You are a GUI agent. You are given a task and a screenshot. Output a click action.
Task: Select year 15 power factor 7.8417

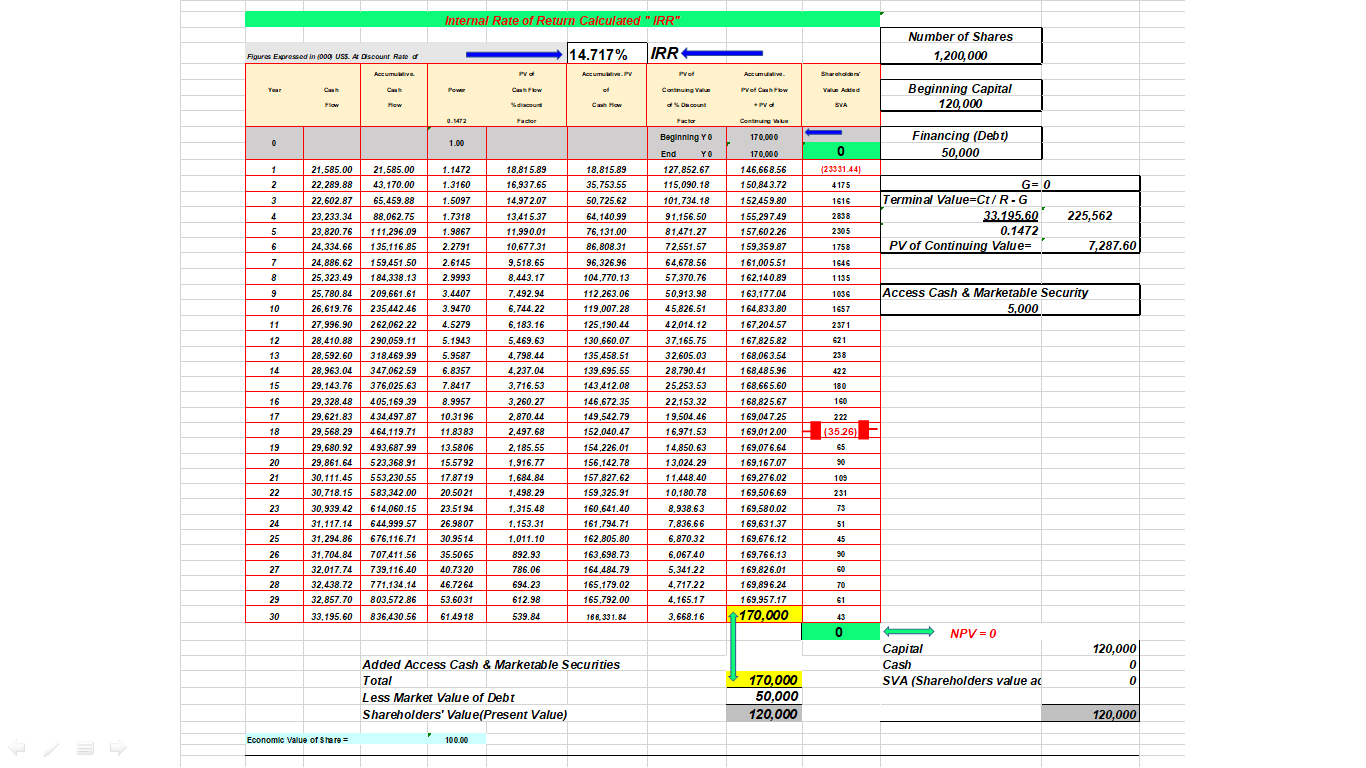pyautogui.click(x=457, y=385)
